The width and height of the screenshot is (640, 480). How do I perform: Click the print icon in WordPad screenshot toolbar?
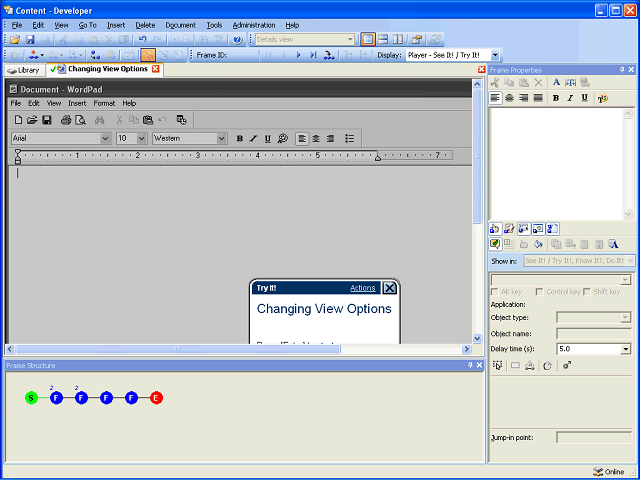66,120
